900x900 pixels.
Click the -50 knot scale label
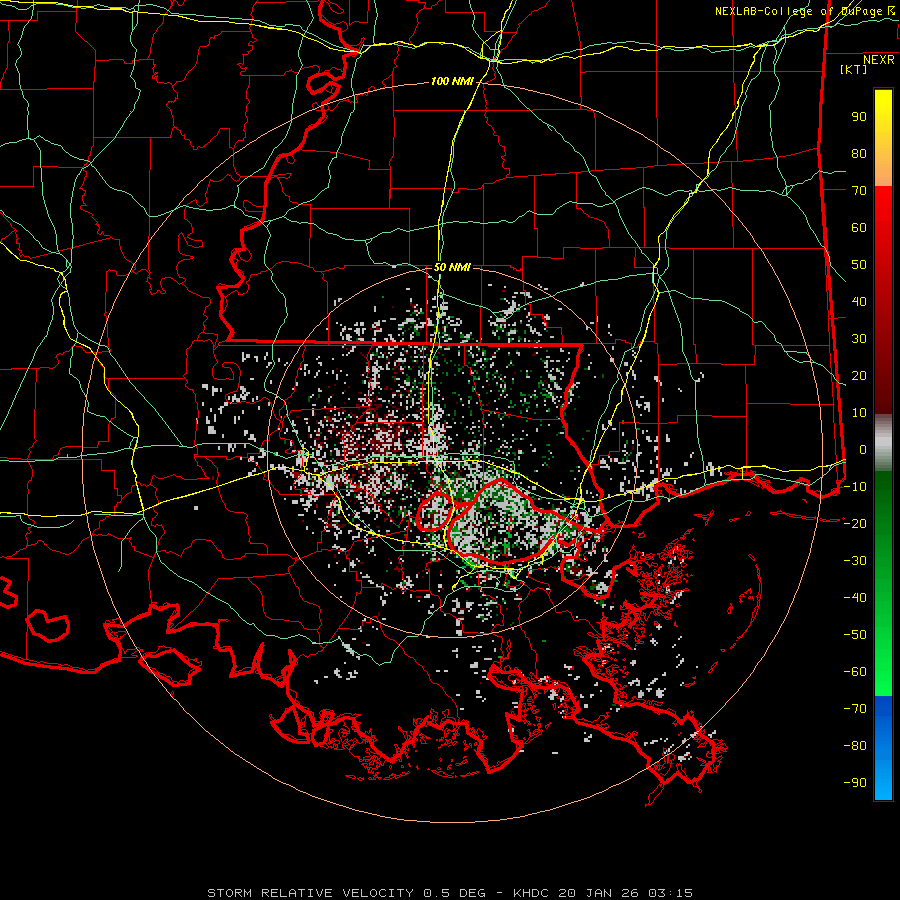tap(855, 634)
